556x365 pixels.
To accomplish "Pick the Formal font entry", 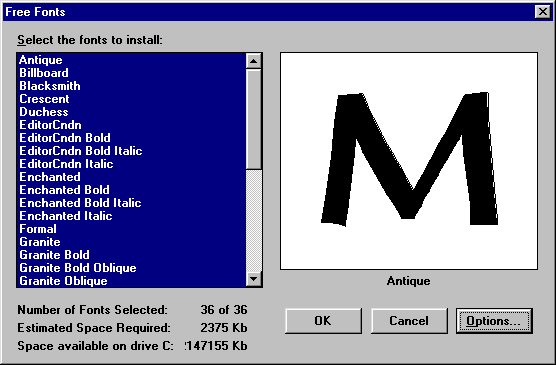I will [x=131, y=229].
